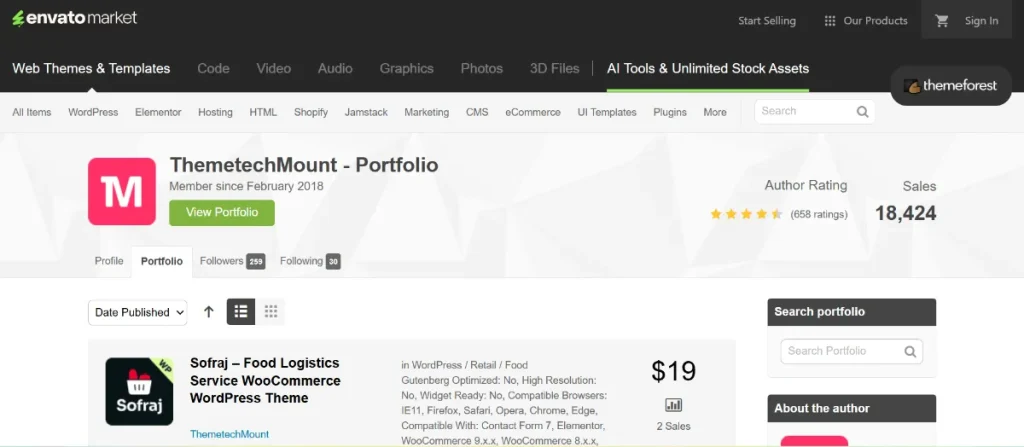Screen dimensions: 1024x447
Task: Switch to grid view layout
Action: click(x=270, y=312)
